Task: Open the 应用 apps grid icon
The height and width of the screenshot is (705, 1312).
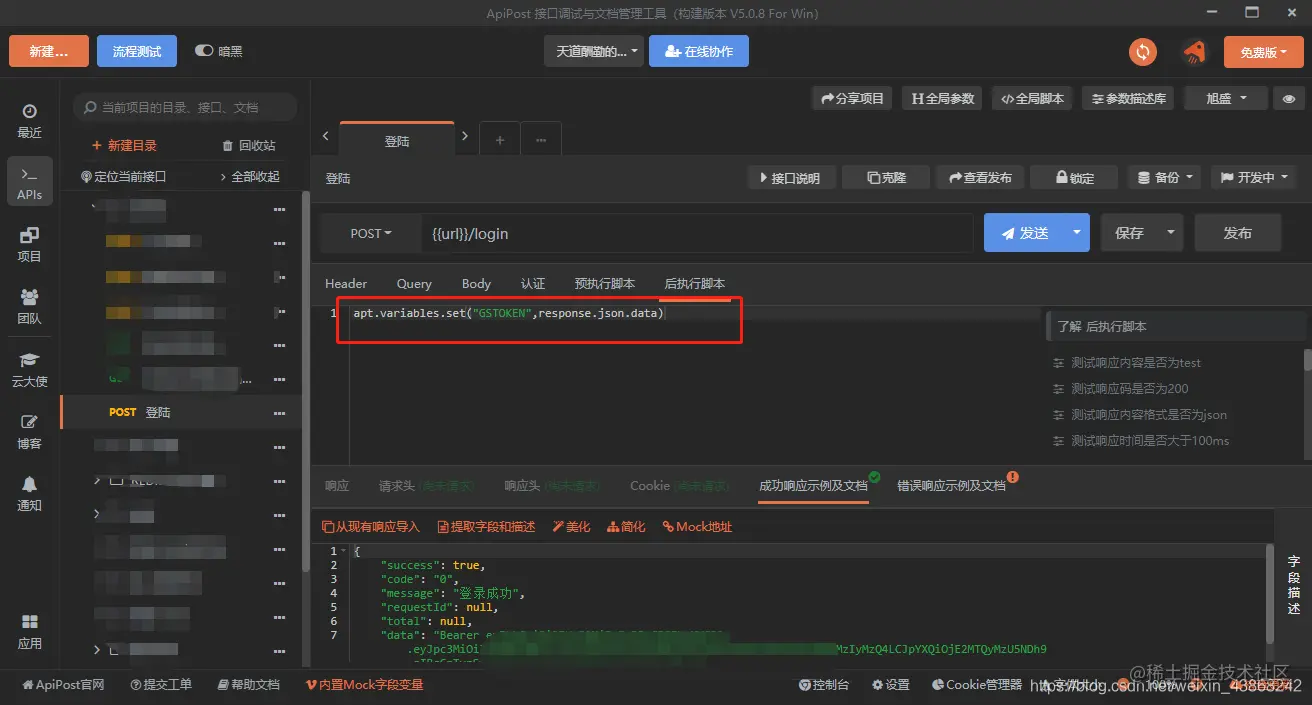Action: click(29, 631)
